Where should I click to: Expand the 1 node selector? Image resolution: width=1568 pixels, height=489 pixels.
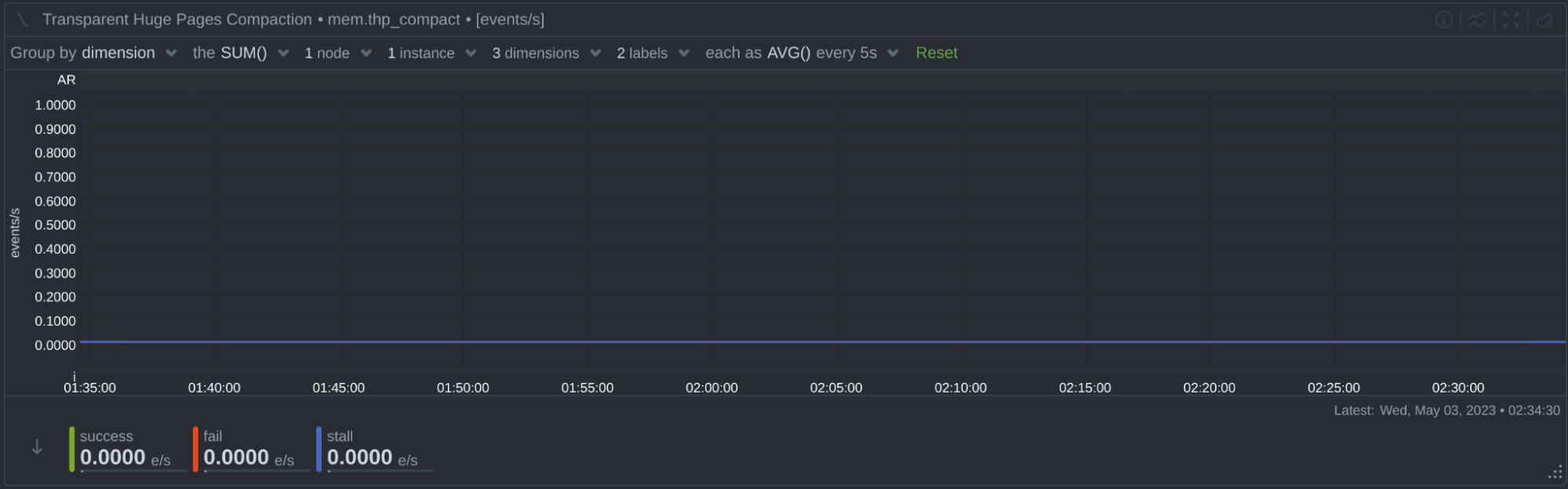point(337,53)
